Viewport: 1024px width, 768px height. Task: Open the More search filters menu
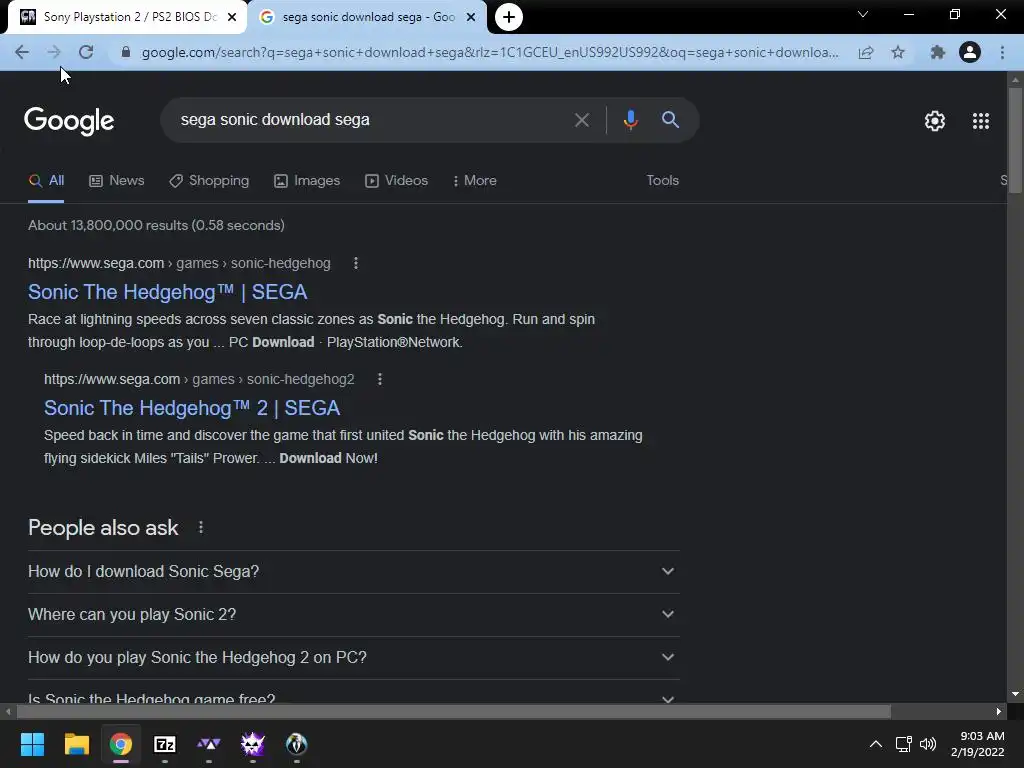click(475, 180)
